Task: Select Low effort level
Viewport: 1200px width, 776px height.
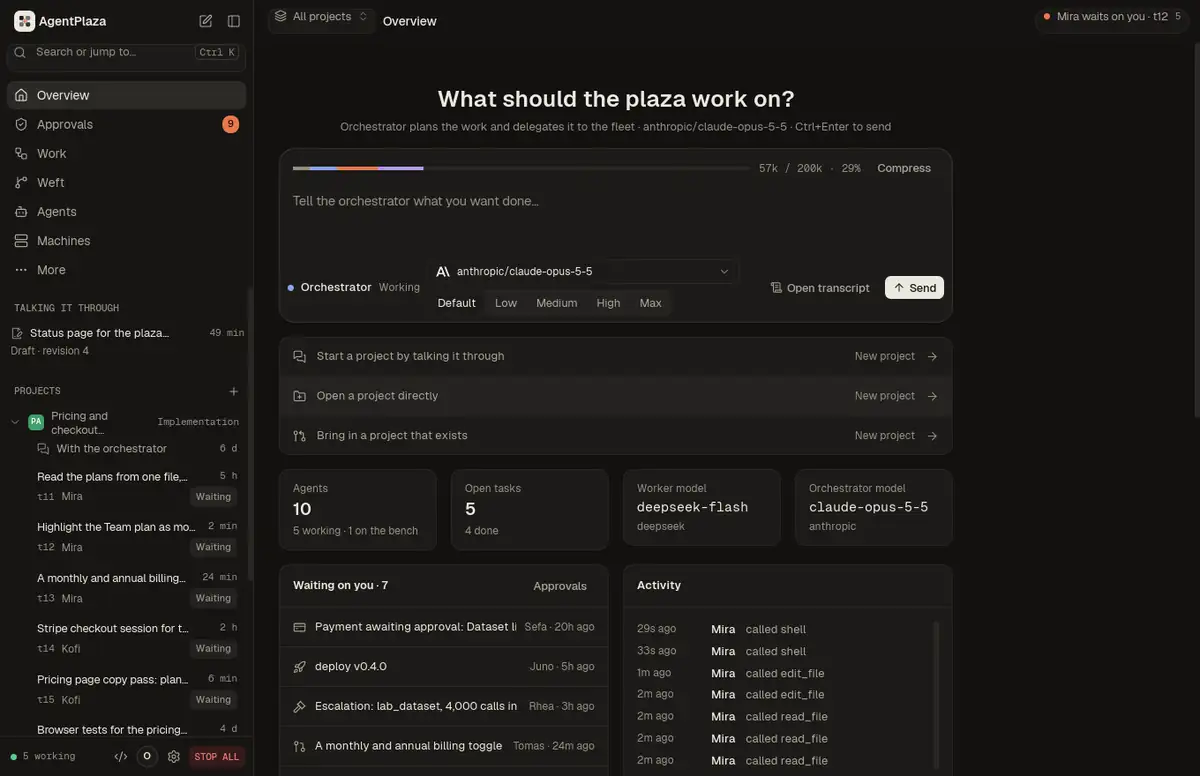Action: [506, 303]
